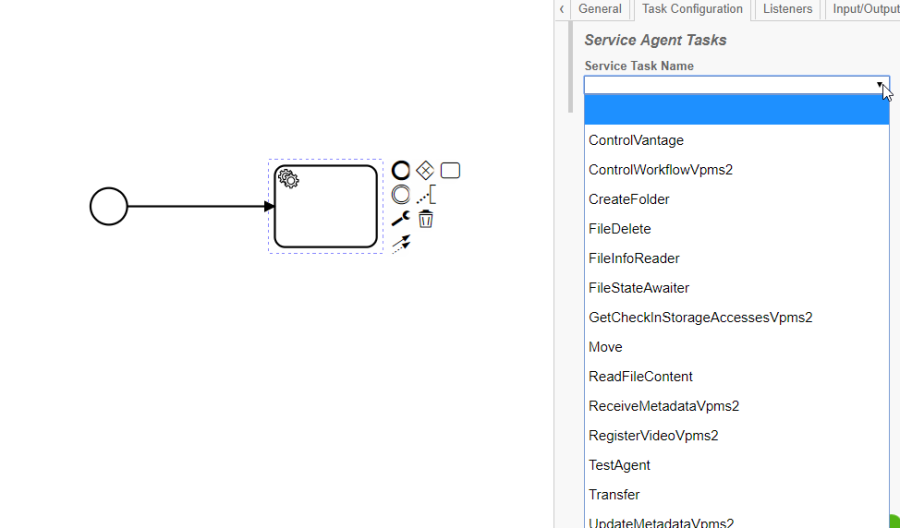This screenshot has height=528, width=900.
Task: Collapse the Service Task Name dropdown
Action: (x=880, y=86)
